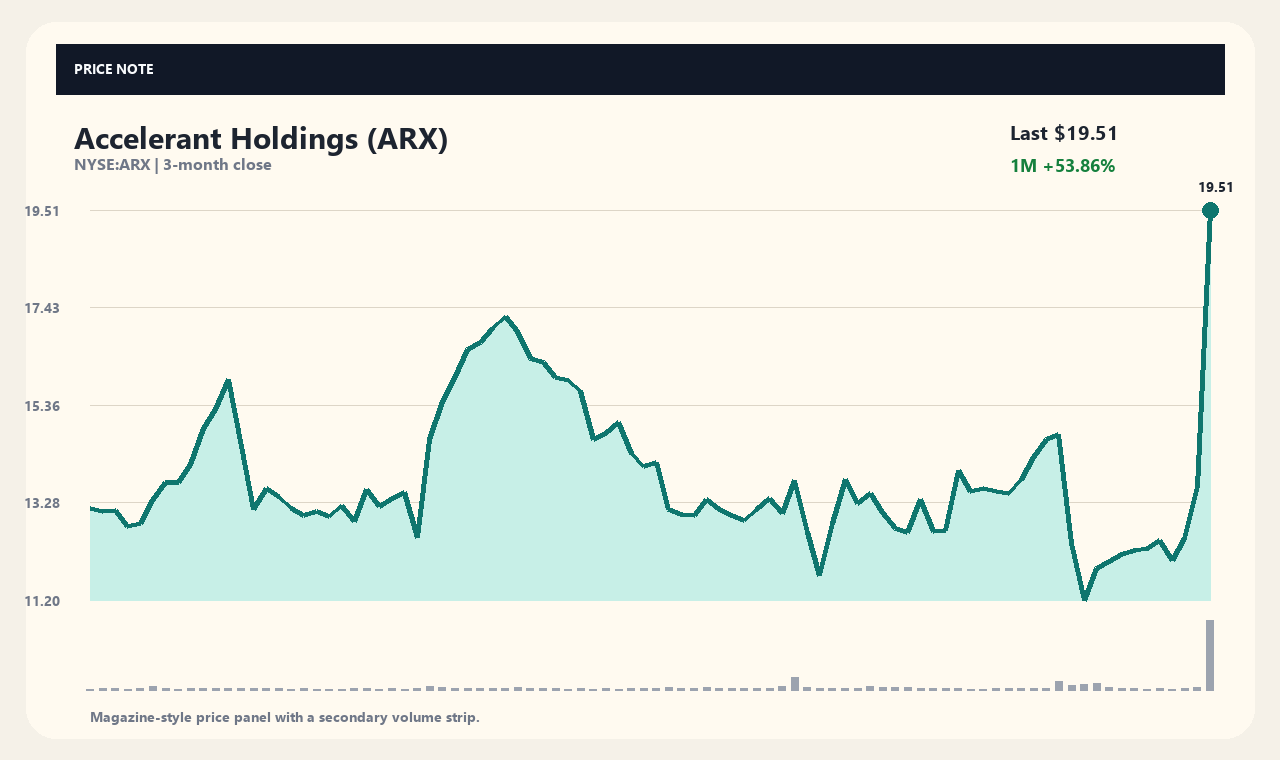Click the tallest volume bar
Viewport: 1280px width, 760px height.
coord(1210,655)
